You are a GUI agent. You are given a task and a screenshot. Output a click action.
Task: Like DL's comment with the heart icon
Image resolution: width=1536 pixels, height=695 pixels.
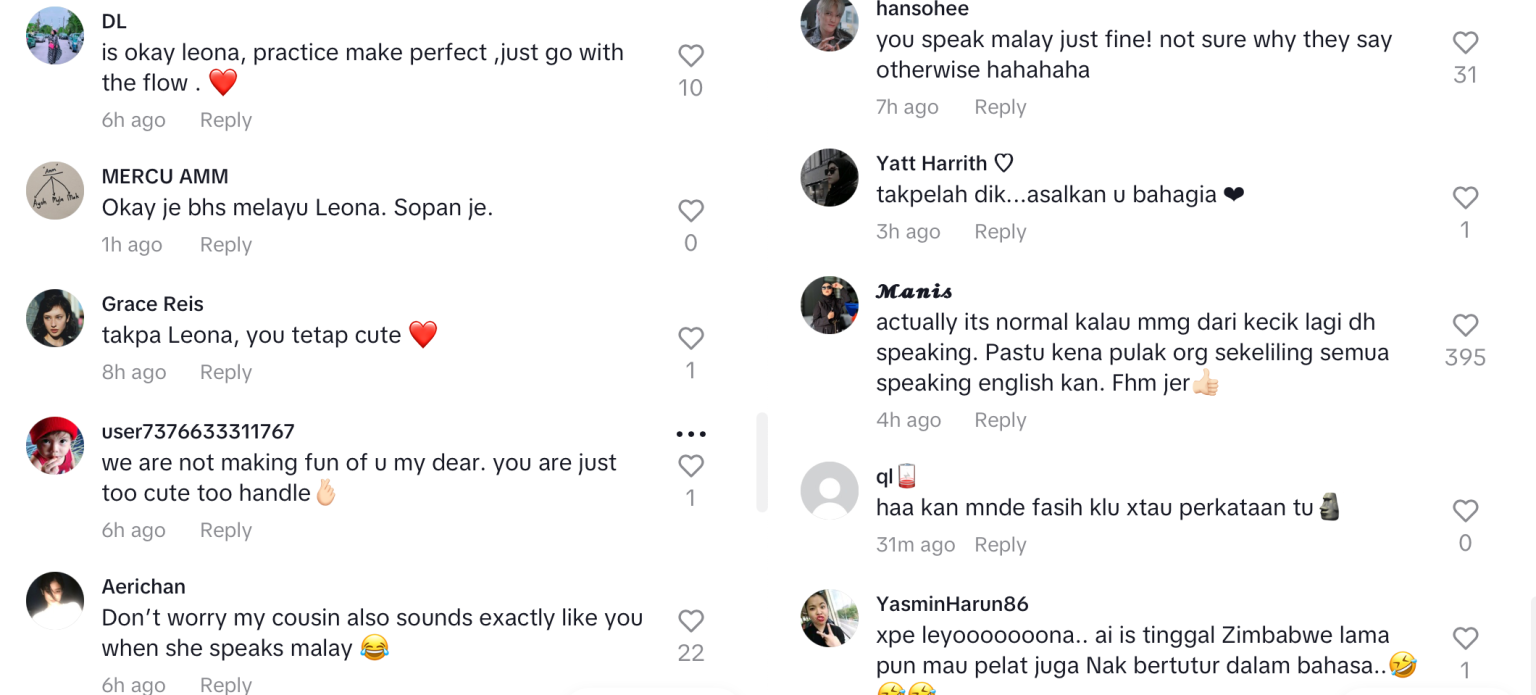click(x=691, y=56)
